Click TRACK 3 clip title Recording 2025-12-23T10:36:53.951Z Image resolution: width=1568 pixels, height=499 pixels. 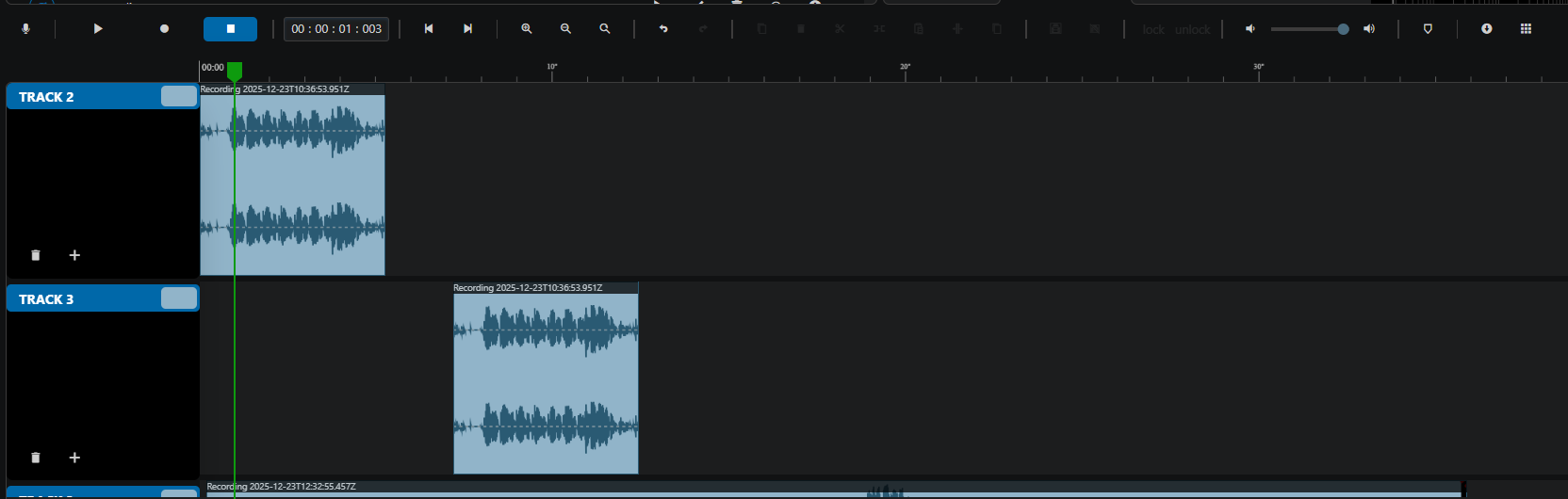click(x=528, y=288)
